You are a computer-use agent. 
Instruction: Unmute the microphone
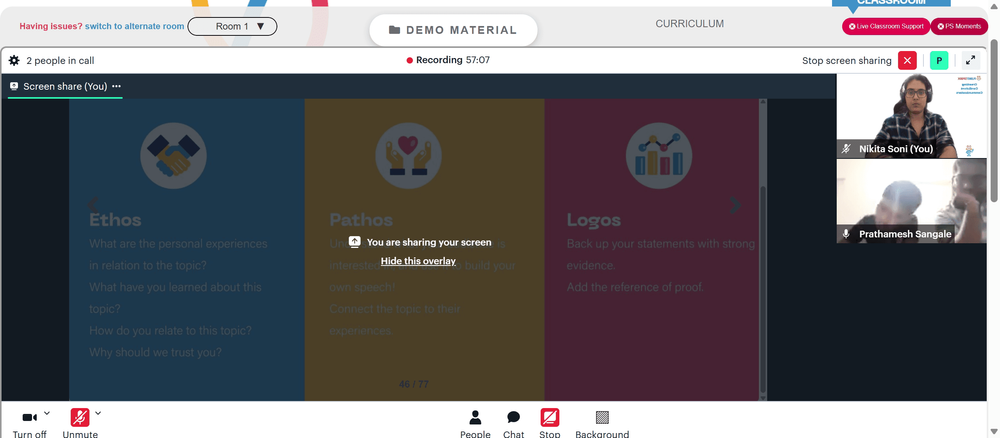pyautogui.click(x=80, y=418)
